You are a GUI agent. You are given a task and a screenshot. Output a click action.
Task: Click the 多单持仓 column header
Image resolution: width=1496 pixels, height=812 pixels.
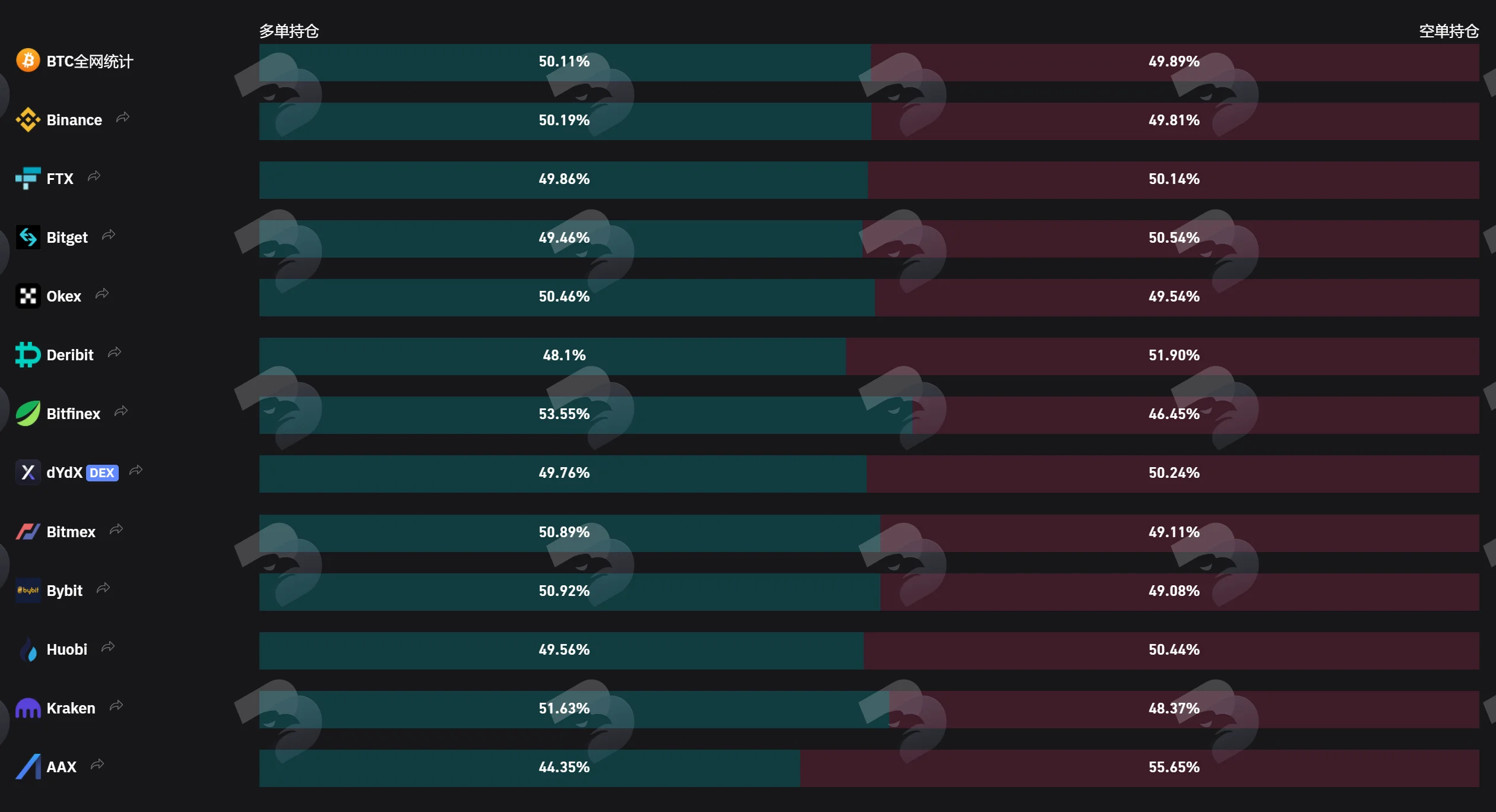pos(289,31)
